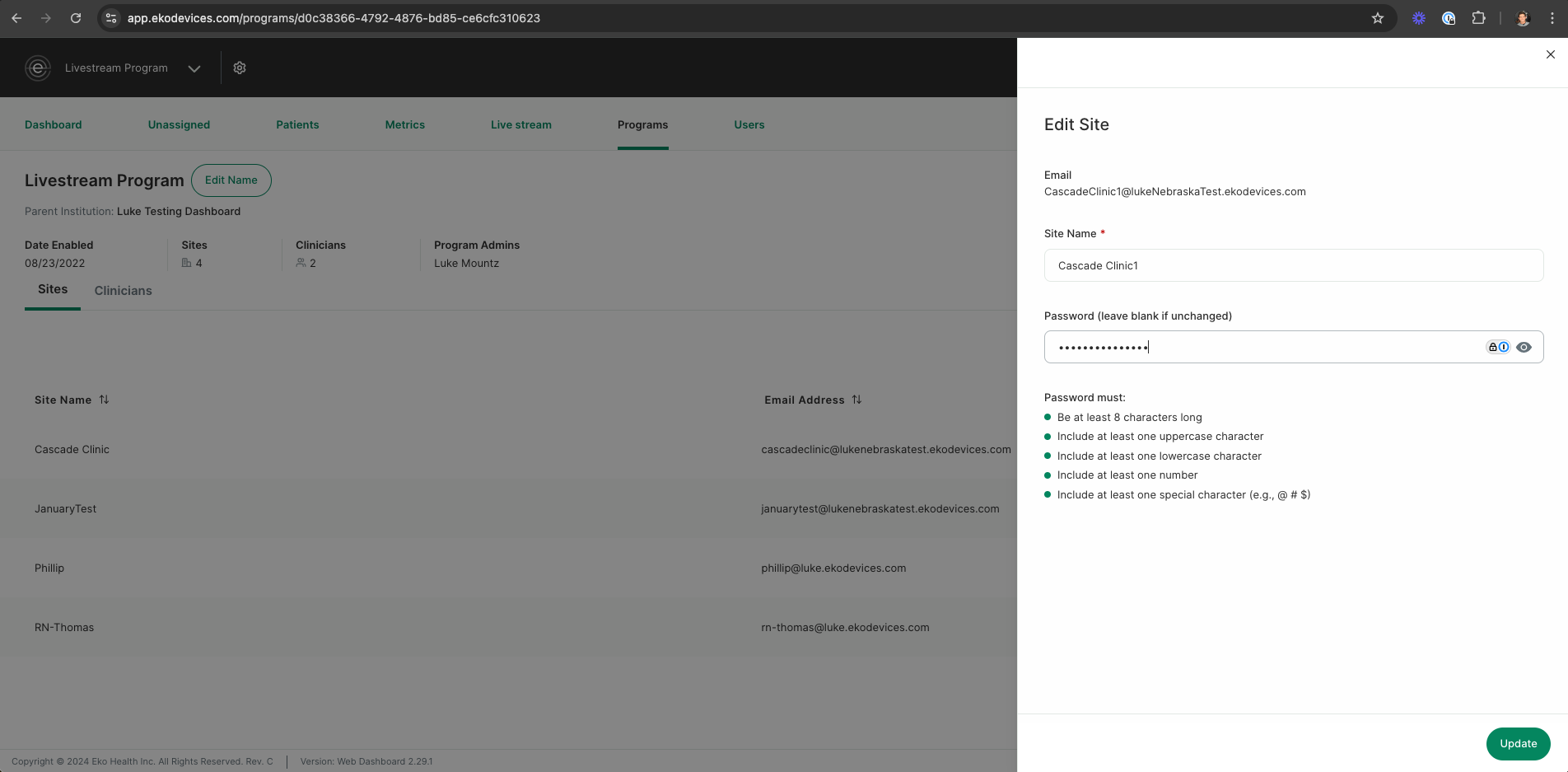Click email phillip@luke.ekodevices.com
This screenshot has width=1568, height=772.
click(x=833, y=568)
